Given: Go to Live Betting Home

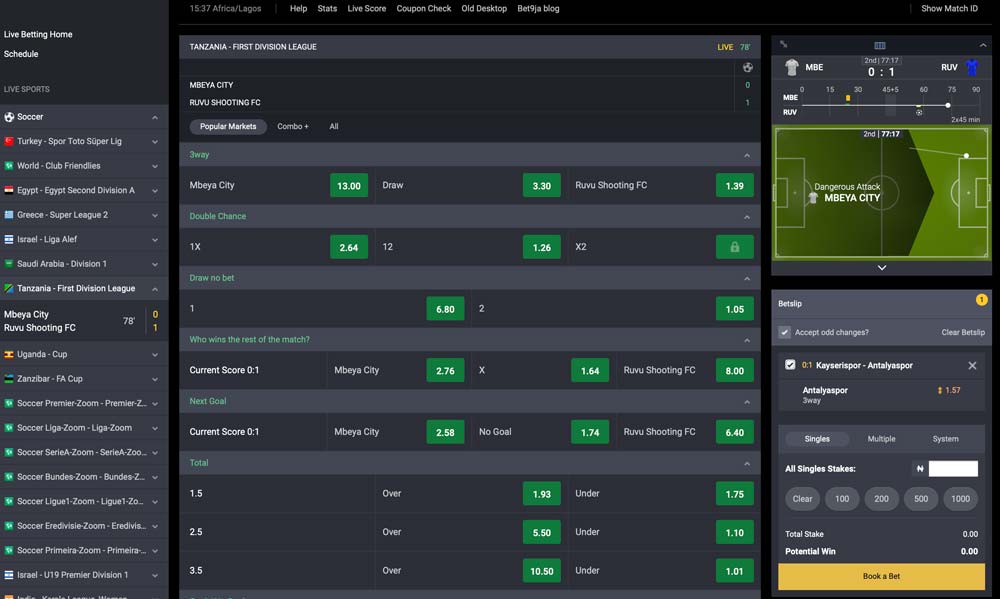Looking at the screenshot, I should click(38, 34).
